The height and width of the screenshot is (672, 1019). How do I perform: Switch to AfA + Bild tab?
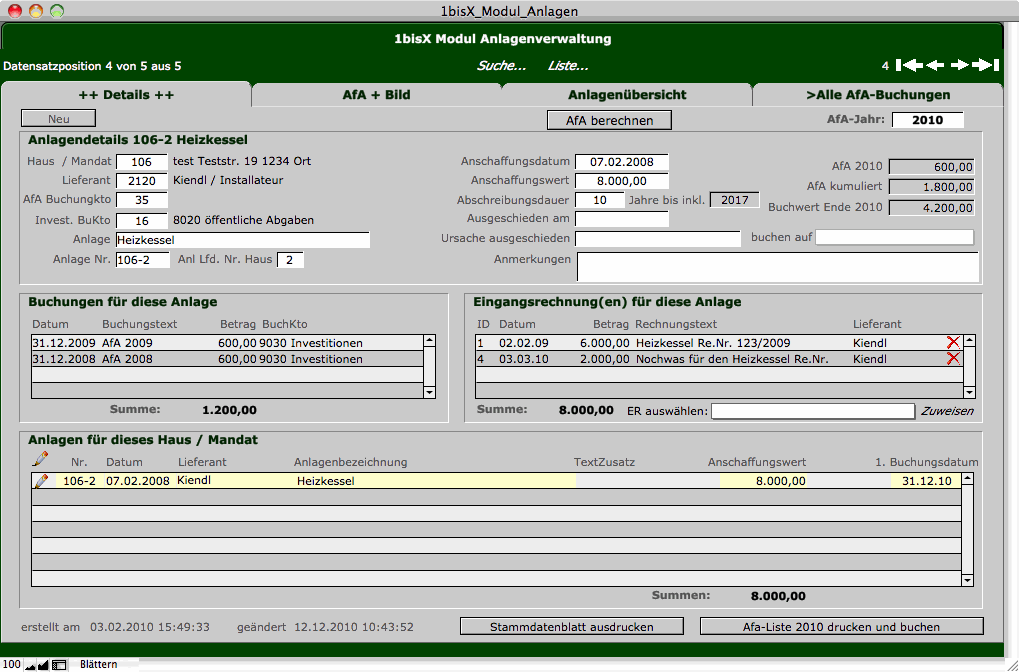[x=376, y=95]
